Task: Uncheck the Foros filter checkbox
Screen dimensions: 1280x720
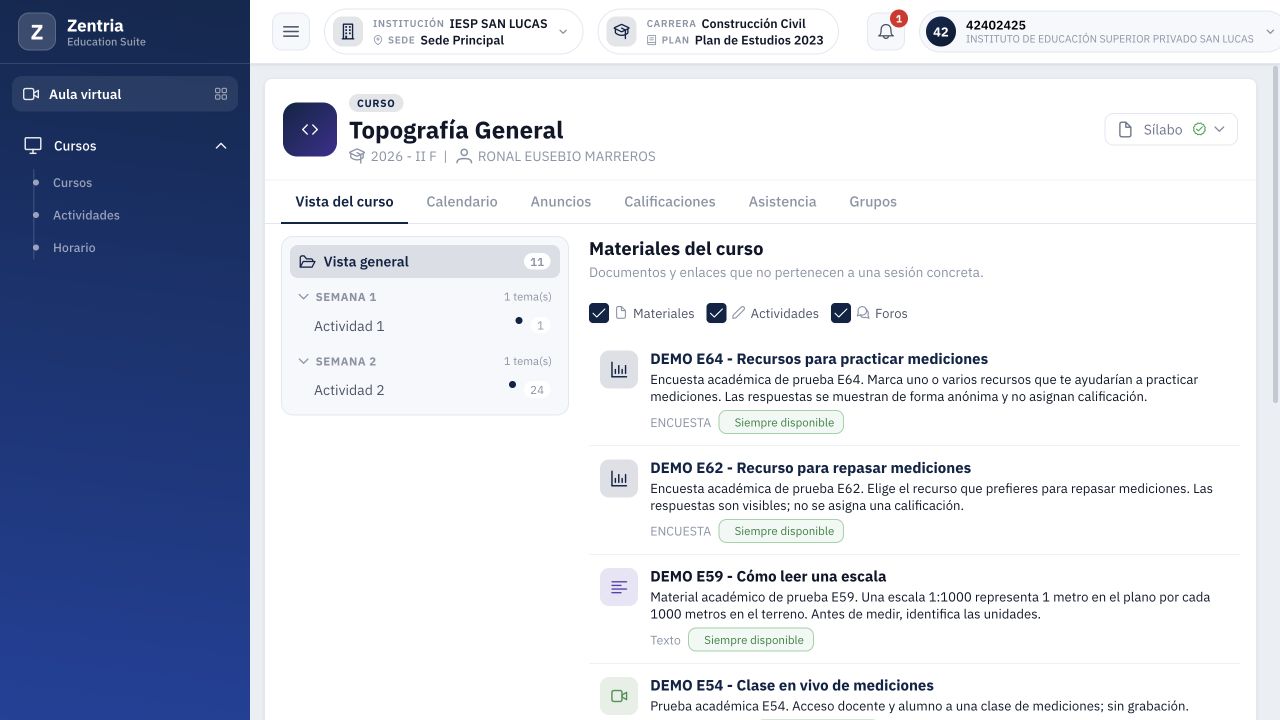Action: 841,313
